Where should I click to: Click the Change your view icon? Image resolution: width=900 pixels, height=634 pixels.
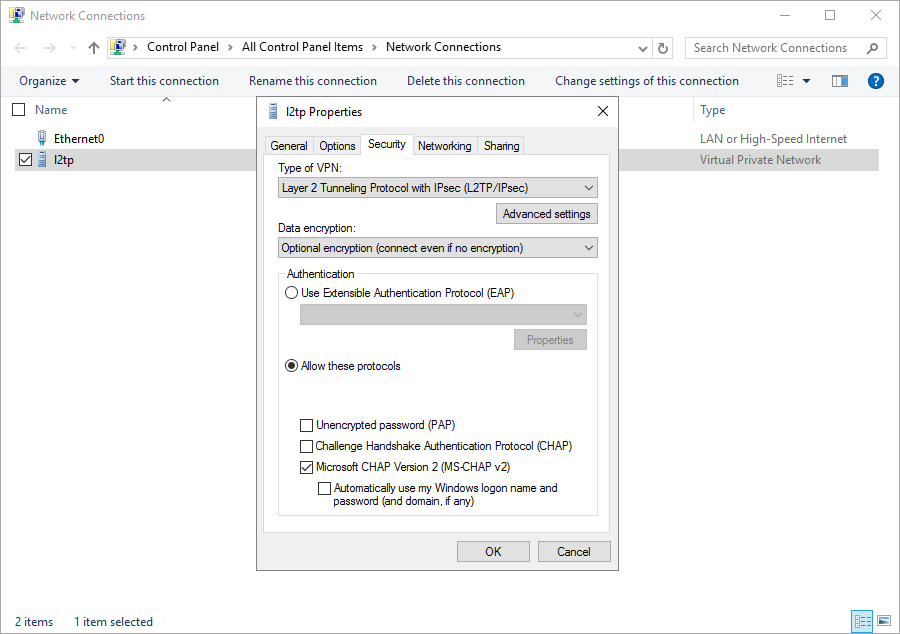785,81
